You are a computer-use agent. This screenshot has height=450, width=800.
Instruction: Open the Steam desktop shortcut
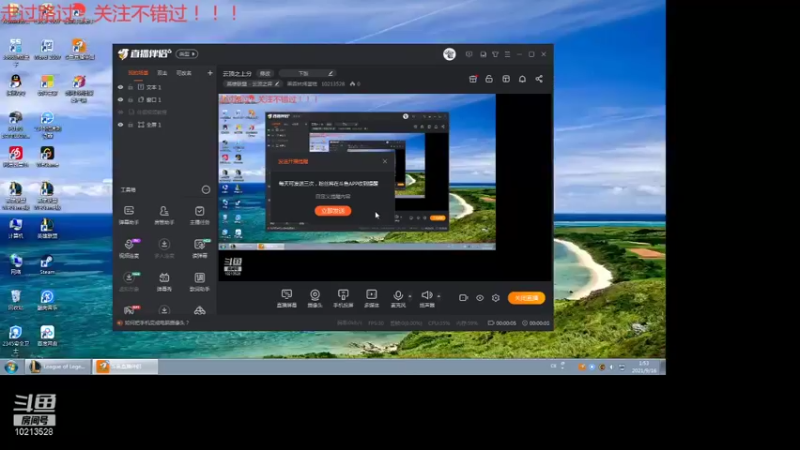46,264
